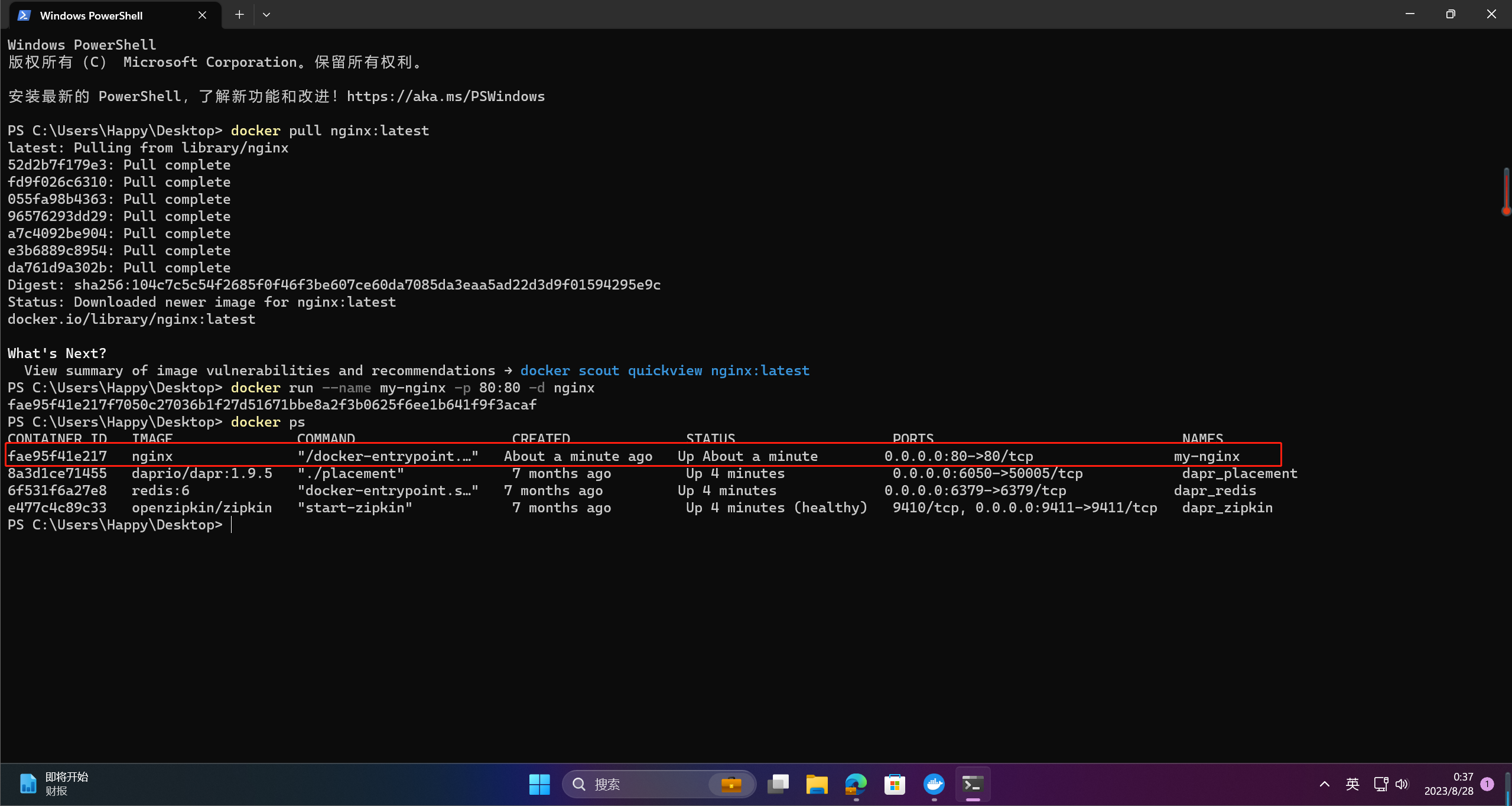
Task: Click the container name dapr_placement
Action: 1240,473
